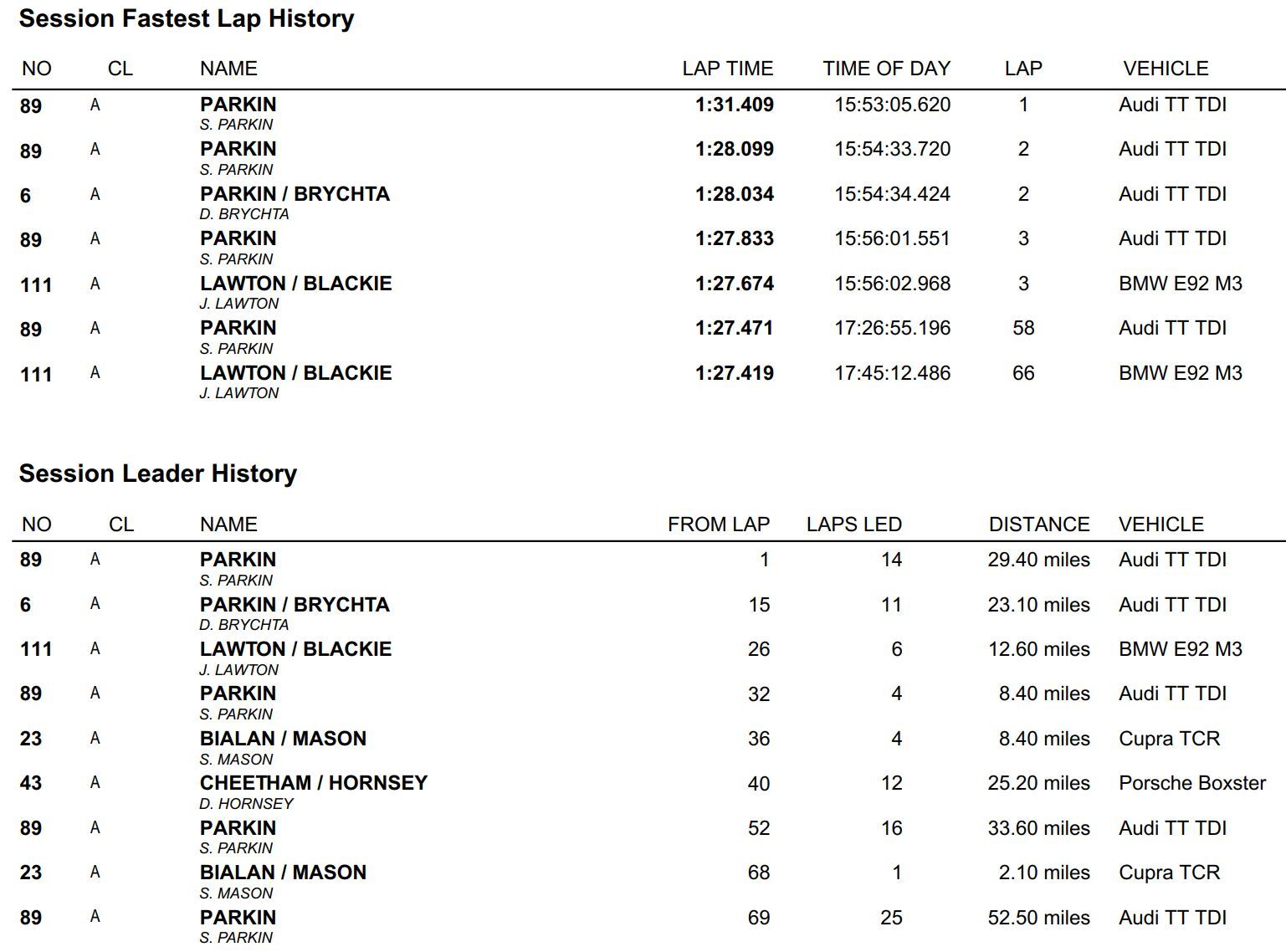Click the fastest lap time 1:27.419
1286x952 pixels.
click(x=735, y=373)
